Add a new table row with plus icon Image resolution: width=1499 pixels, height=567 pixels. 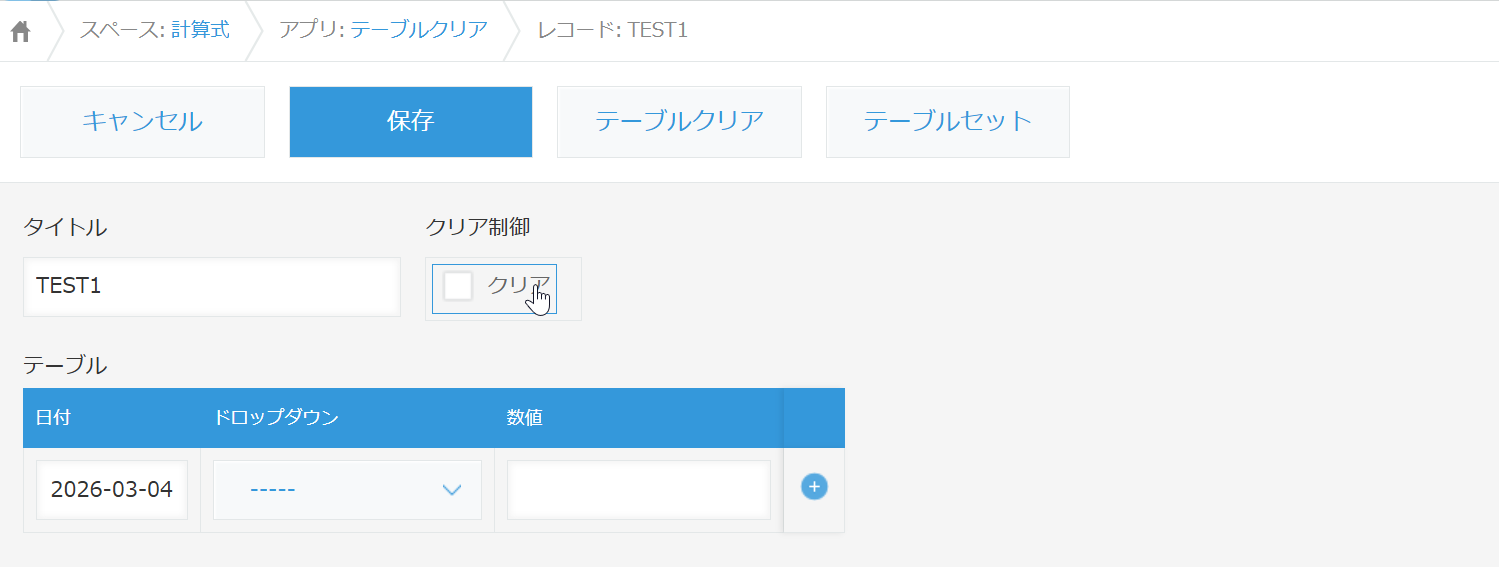[814, 487]
